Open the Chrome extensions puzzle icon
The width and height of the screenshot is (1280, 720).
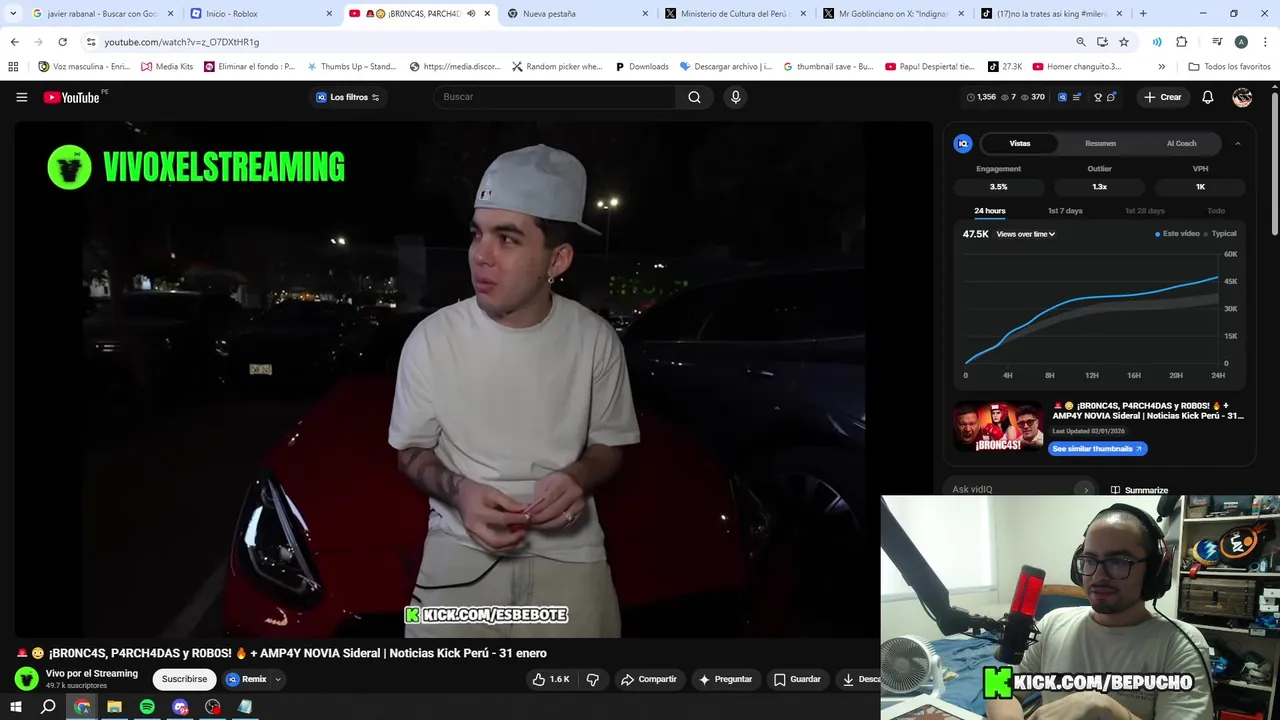coord(1181,42)
